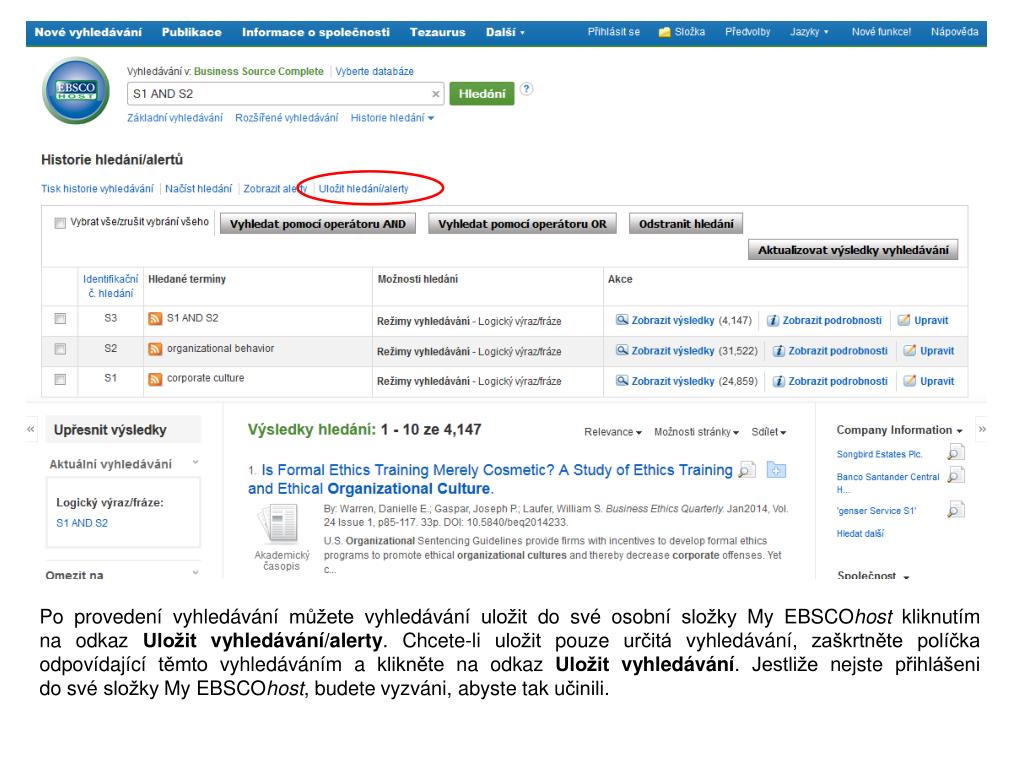
Task: Click Vyberte databáze link
Action: [x=374, y=71]
